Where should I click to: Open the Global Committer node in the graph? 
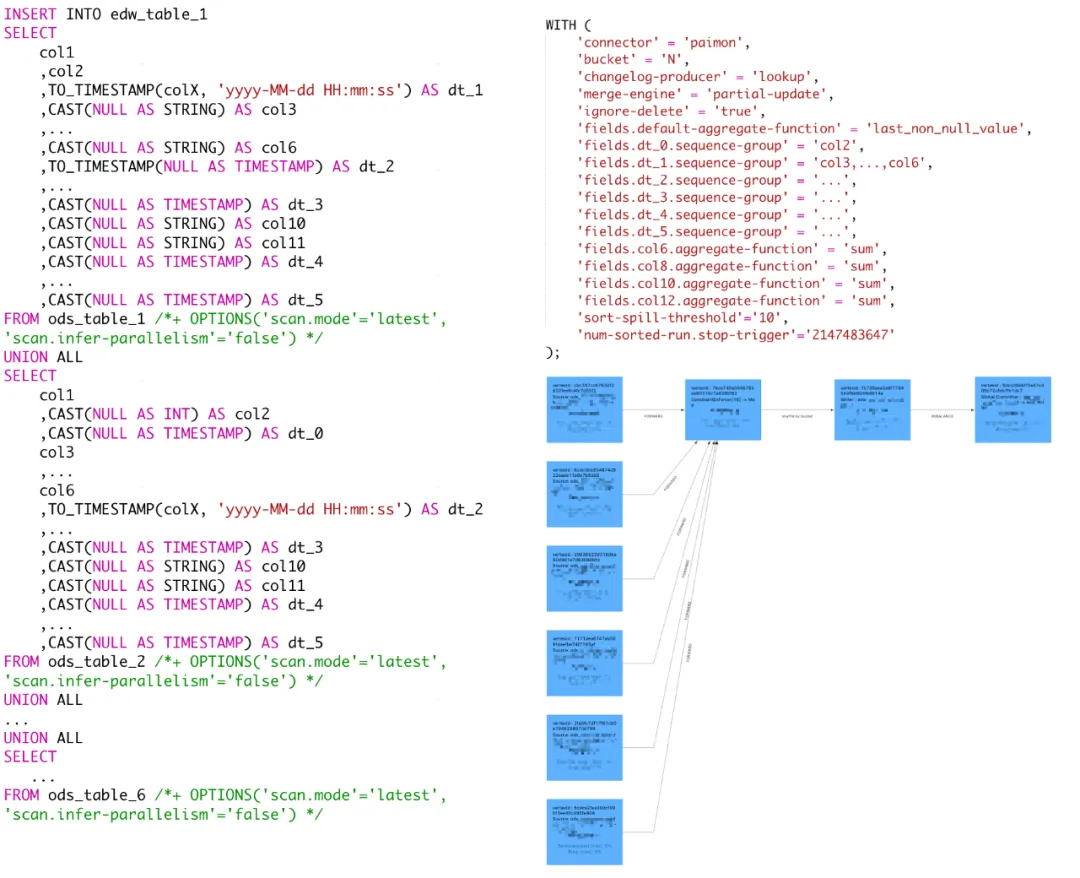pyautogui.click(x=1012, y=409)
